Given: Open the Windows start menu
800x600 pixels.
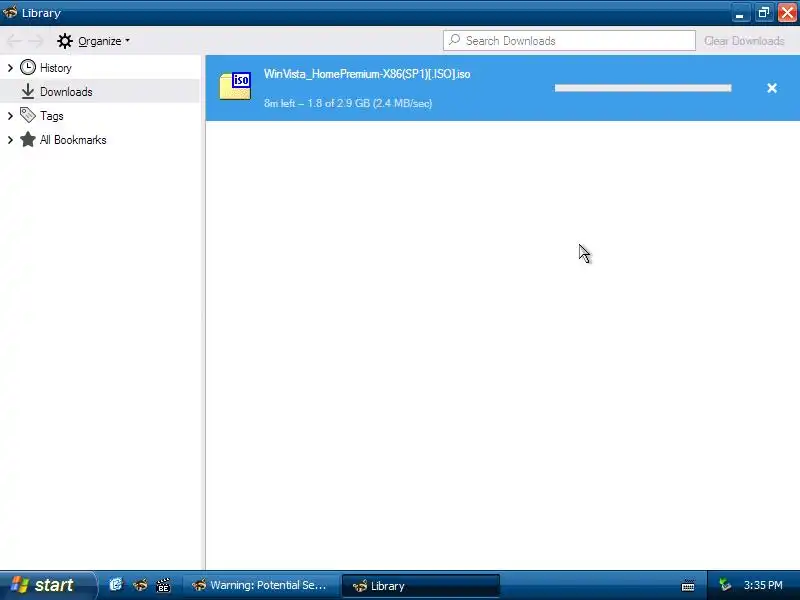Looking at the screenshot, I should pyautogui.click(x=47, y=585).
